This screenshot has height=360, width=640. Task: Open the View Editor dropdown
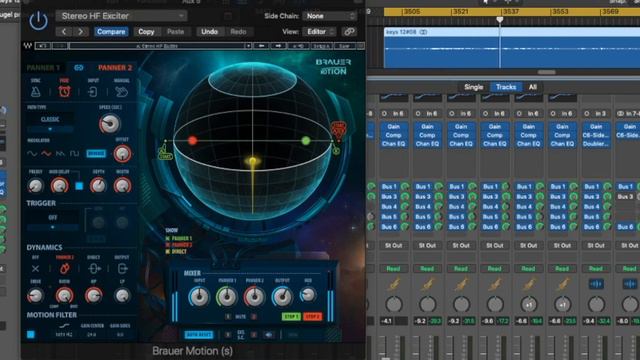coord(319,31)
